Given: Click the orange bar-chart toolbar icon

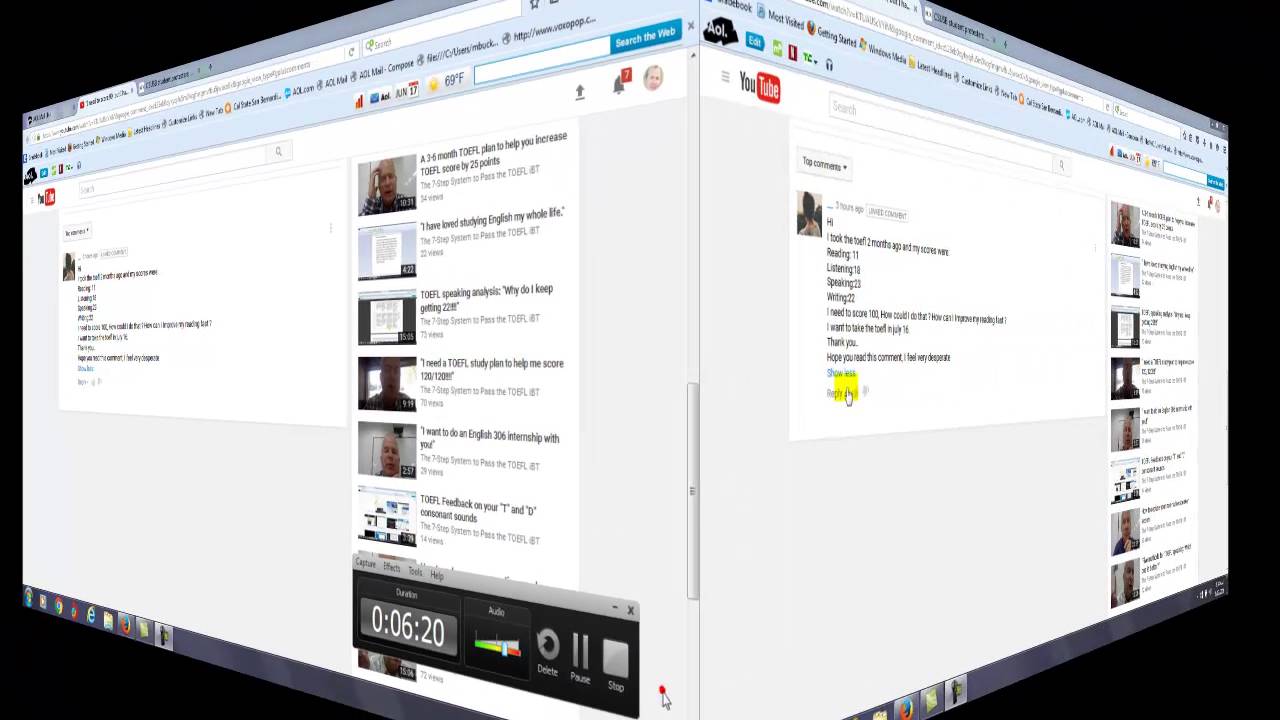Looking at the screenshot, I should tap(359, 102).
